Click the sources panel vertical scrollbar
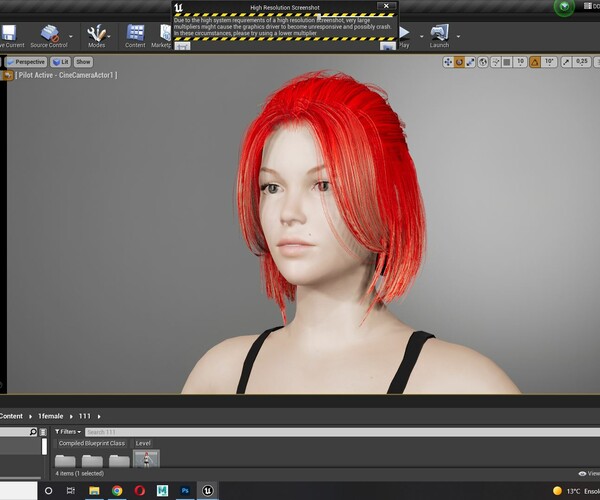The width and height of the screenshot is (600, 500). 44,447
